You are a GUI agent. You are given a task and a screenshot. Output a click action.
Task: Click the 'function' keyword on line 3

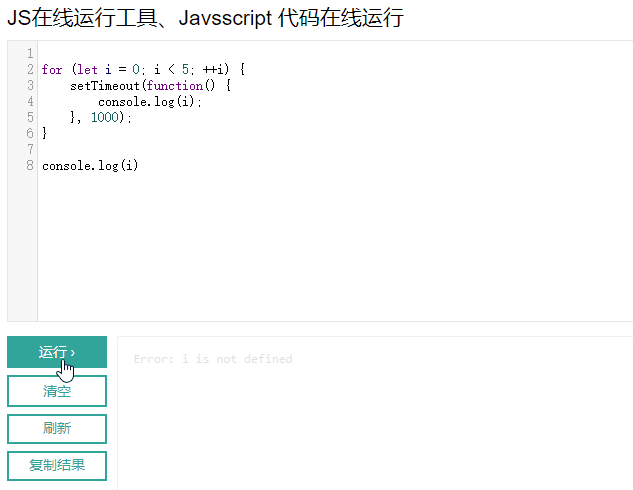174,86
